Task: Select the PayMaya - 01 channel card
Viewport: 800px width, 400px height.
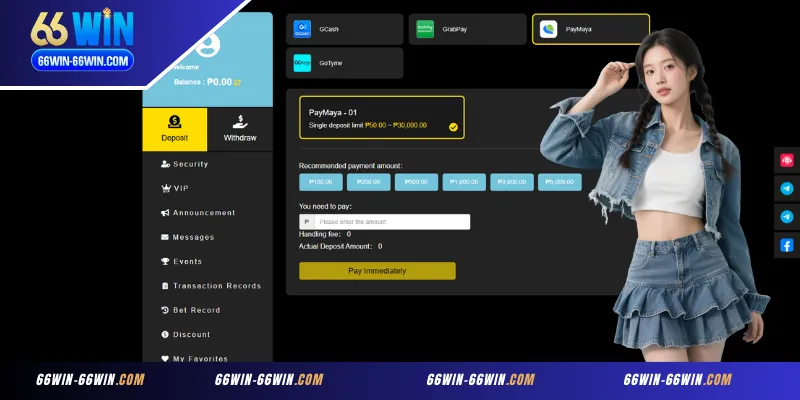Action: click(382, 117)
